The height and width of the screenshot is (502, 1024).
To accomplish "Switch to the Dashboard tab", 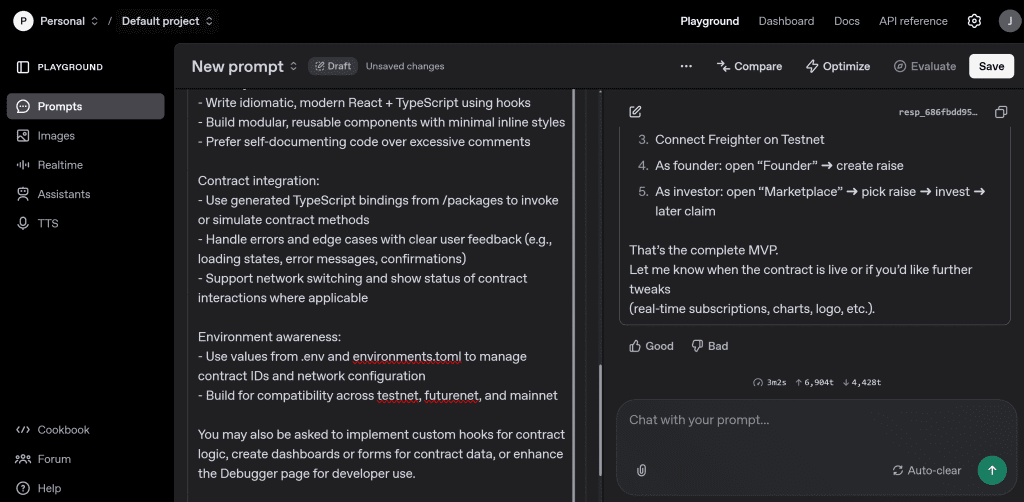I will pyautogui.click(x=786, y=21).
